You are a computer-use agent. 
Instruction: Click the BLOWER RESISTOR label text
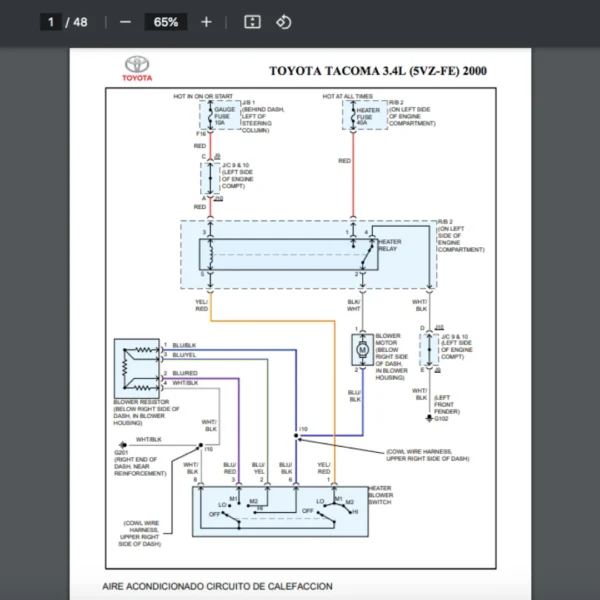pyautogui.click(x=140, y=402)
